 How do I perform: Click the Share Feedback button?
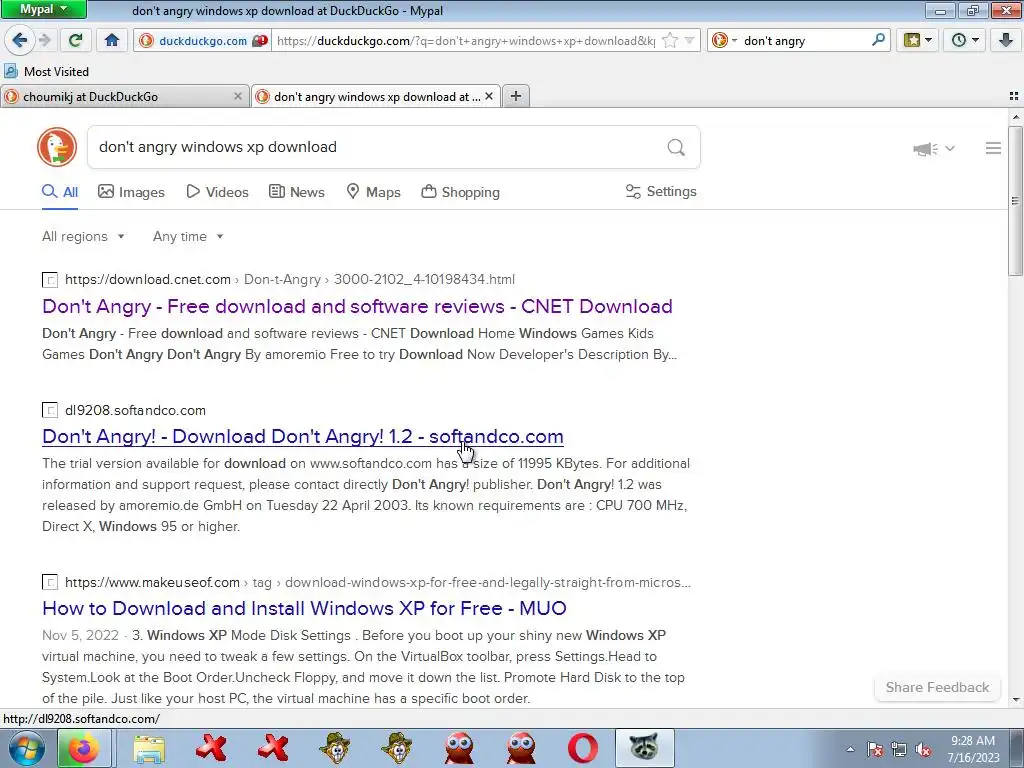click(937, 687)
